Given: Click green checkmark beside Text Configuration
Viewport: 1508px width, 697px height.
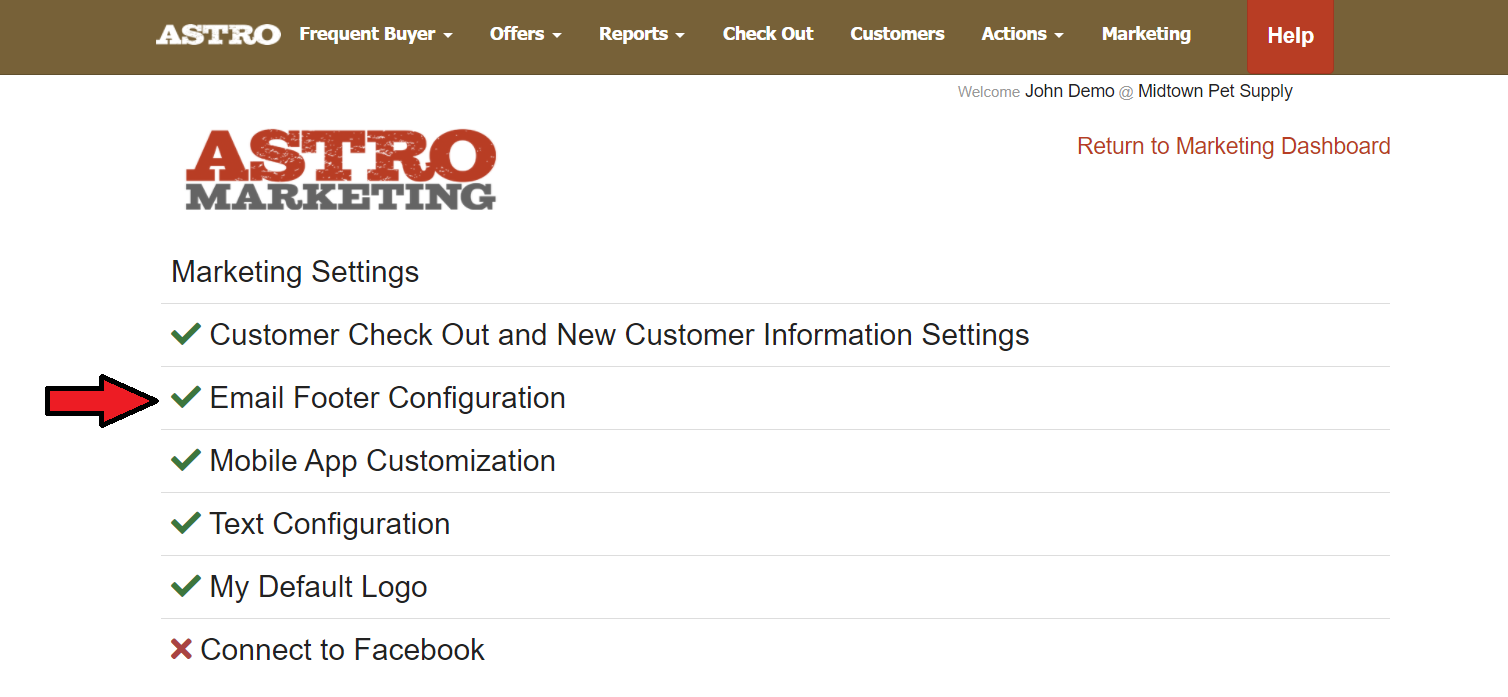Looking at the screenshot, I should pyautogui.click(x=186, y=523).
